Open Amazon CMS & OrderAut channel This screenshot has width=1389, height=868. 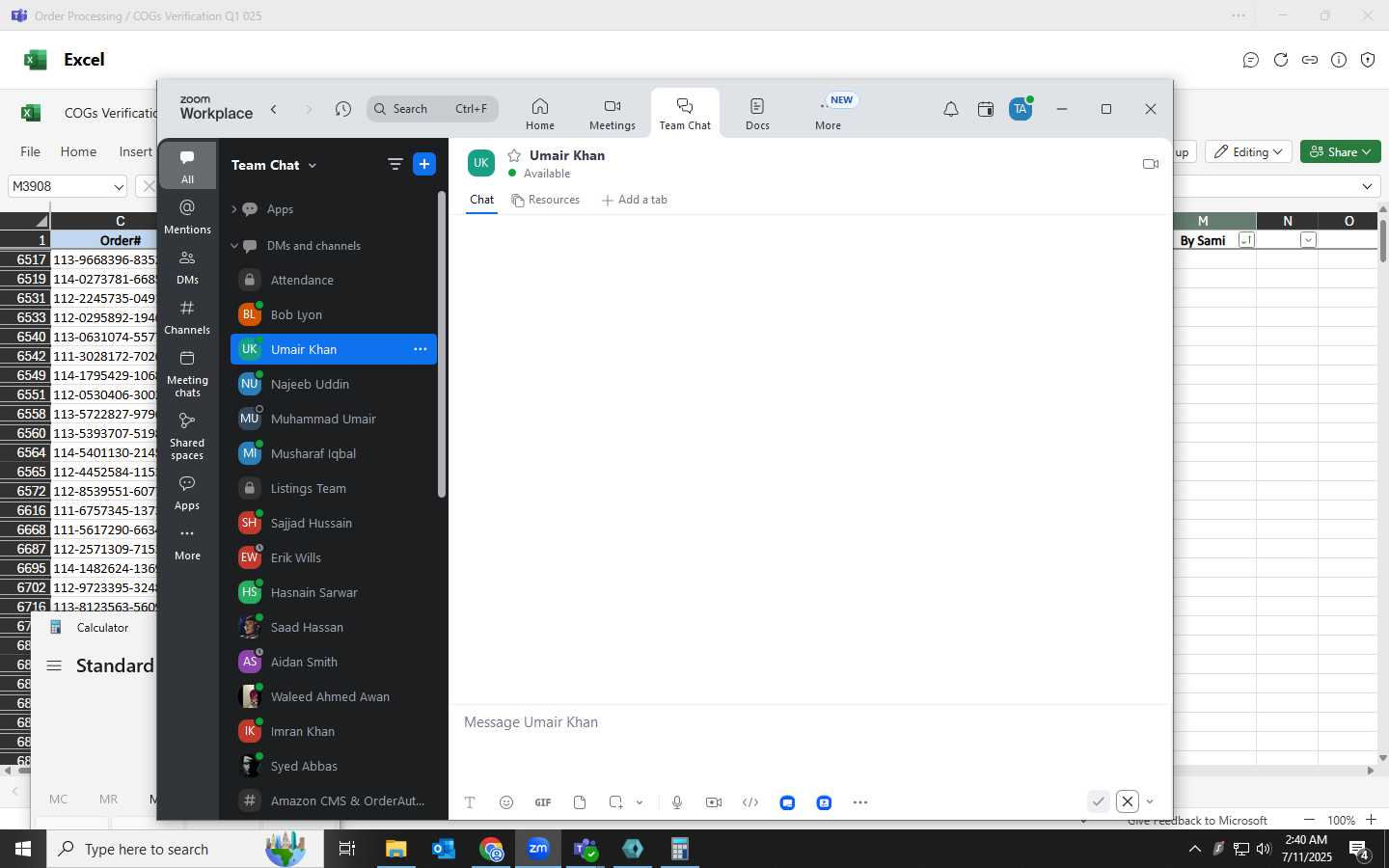pos(333,800)
